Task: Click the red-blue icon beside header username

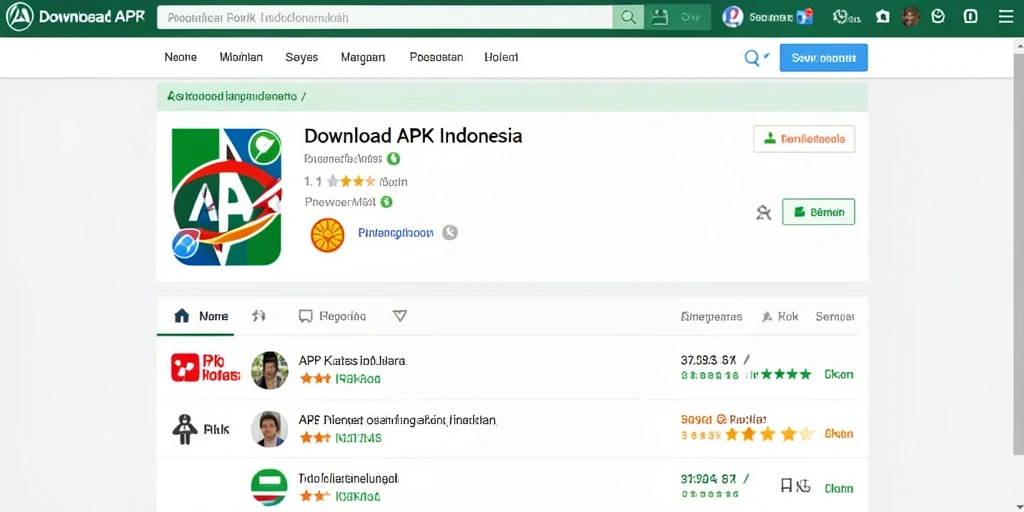Action: pyautogui.click(x=806, y=17)
